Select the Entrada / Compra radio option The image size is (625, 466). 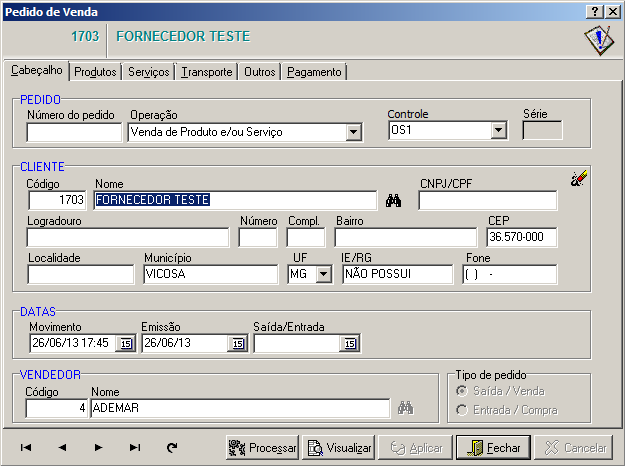point(462,410)
